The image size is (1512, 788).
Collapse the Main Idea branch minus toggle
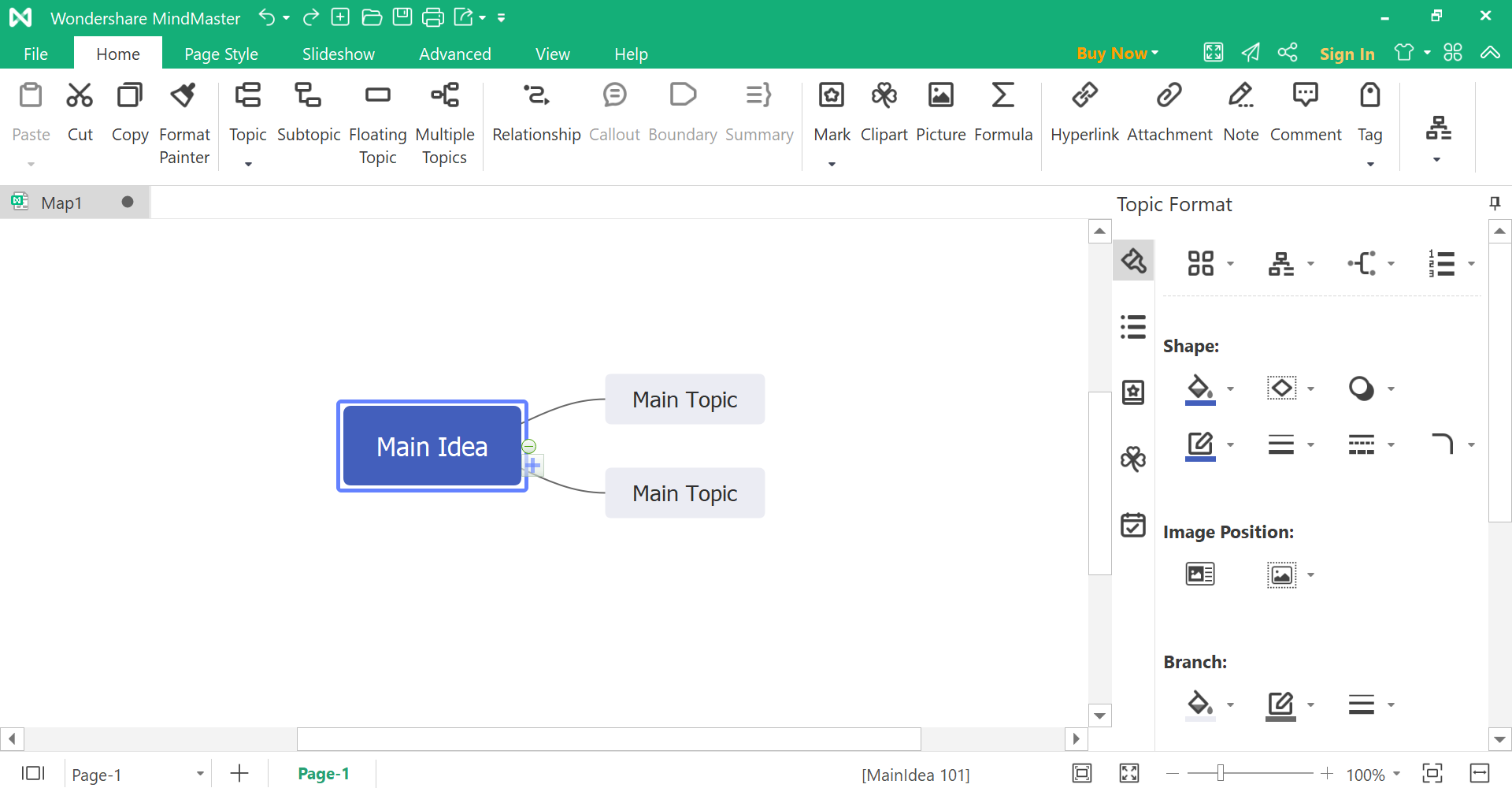click(x=529, y=447)
